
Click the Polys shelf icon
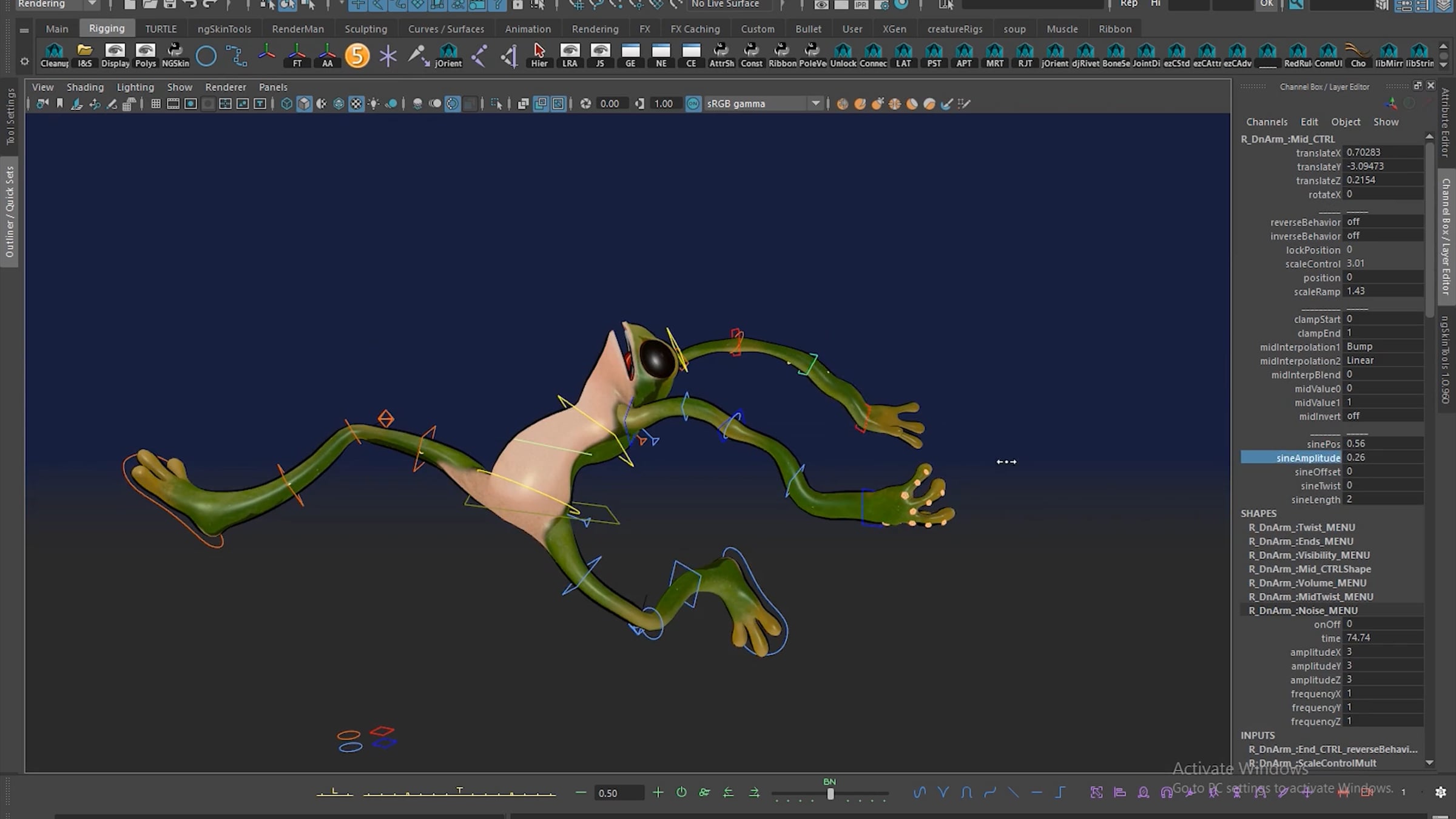145,55
